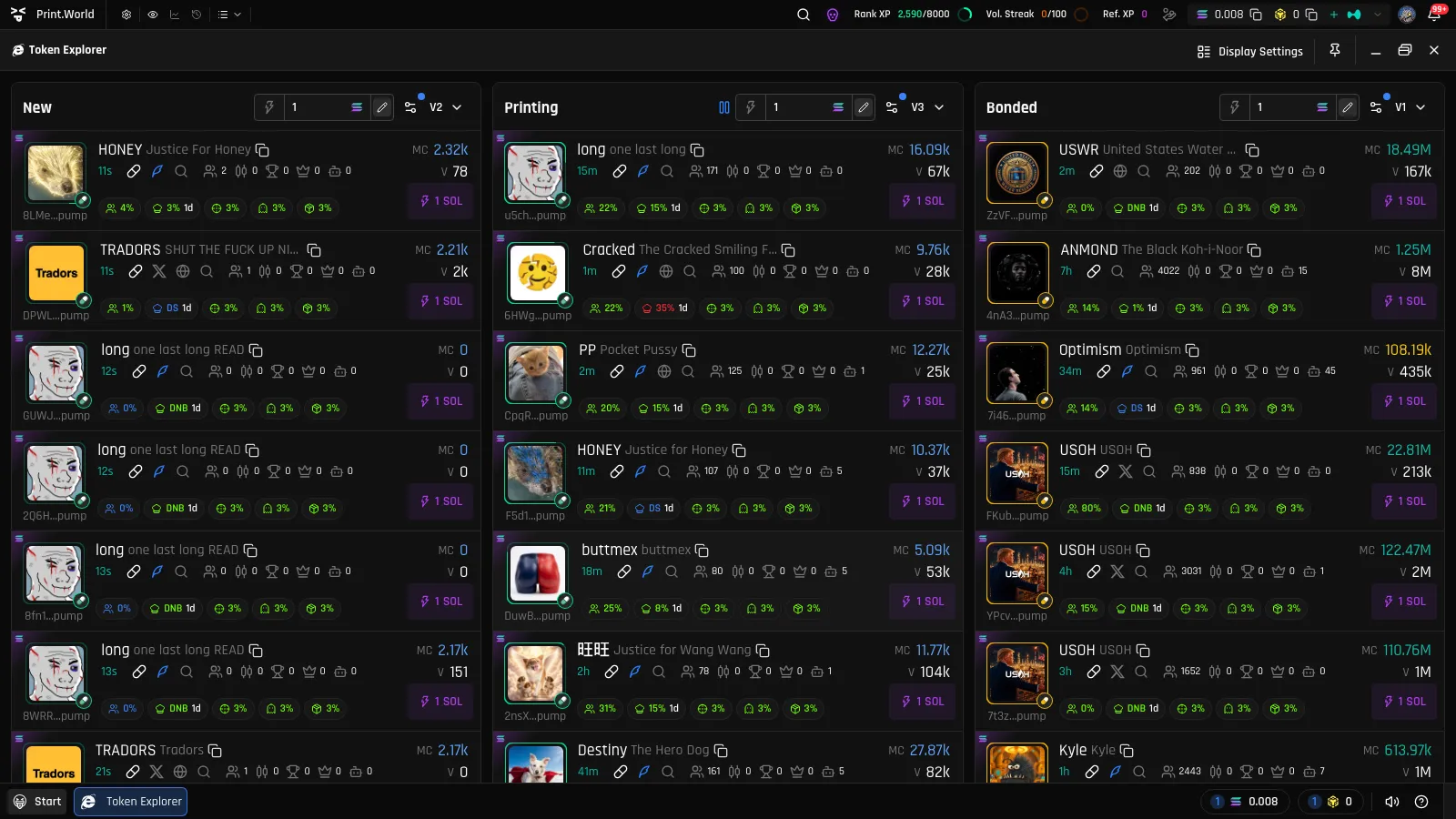Viewport: 1456px width, 819px height.
Task: Pause the Printing column feed
Action: pyautogui.click(x=724, y=107)
